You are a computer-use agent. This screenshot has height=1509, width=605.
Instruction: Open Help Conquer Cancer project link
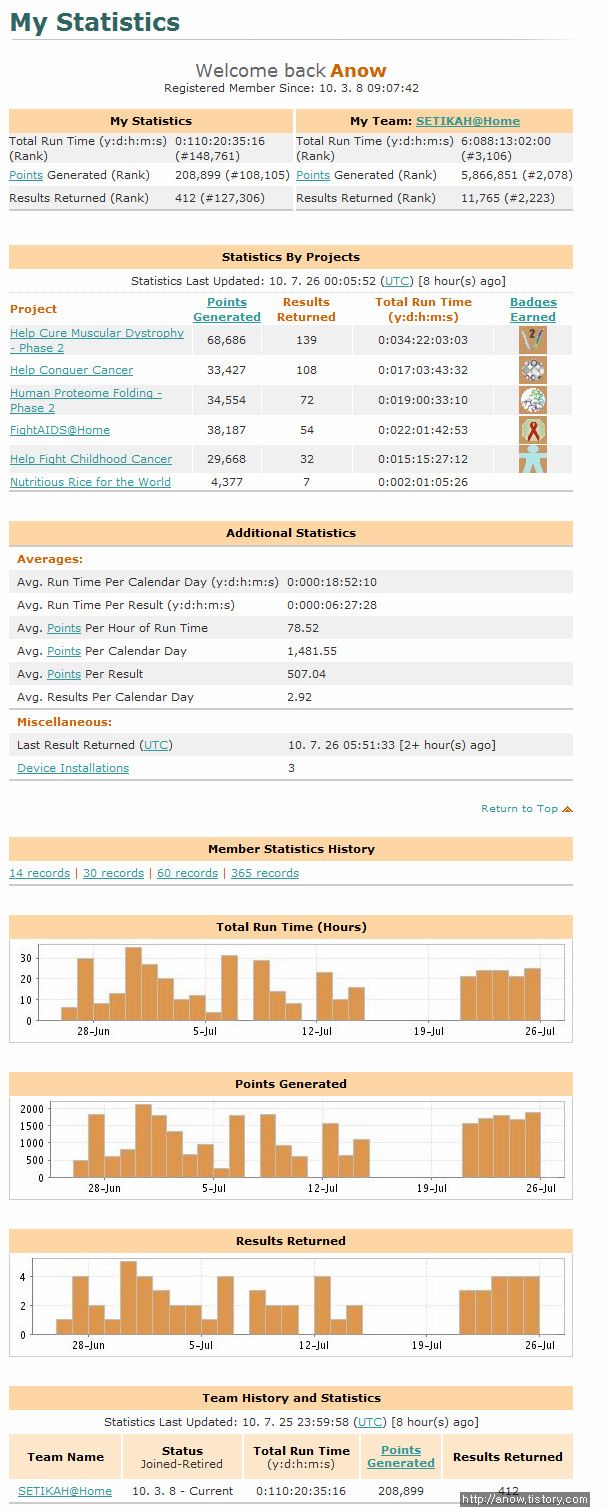[71, 370]
